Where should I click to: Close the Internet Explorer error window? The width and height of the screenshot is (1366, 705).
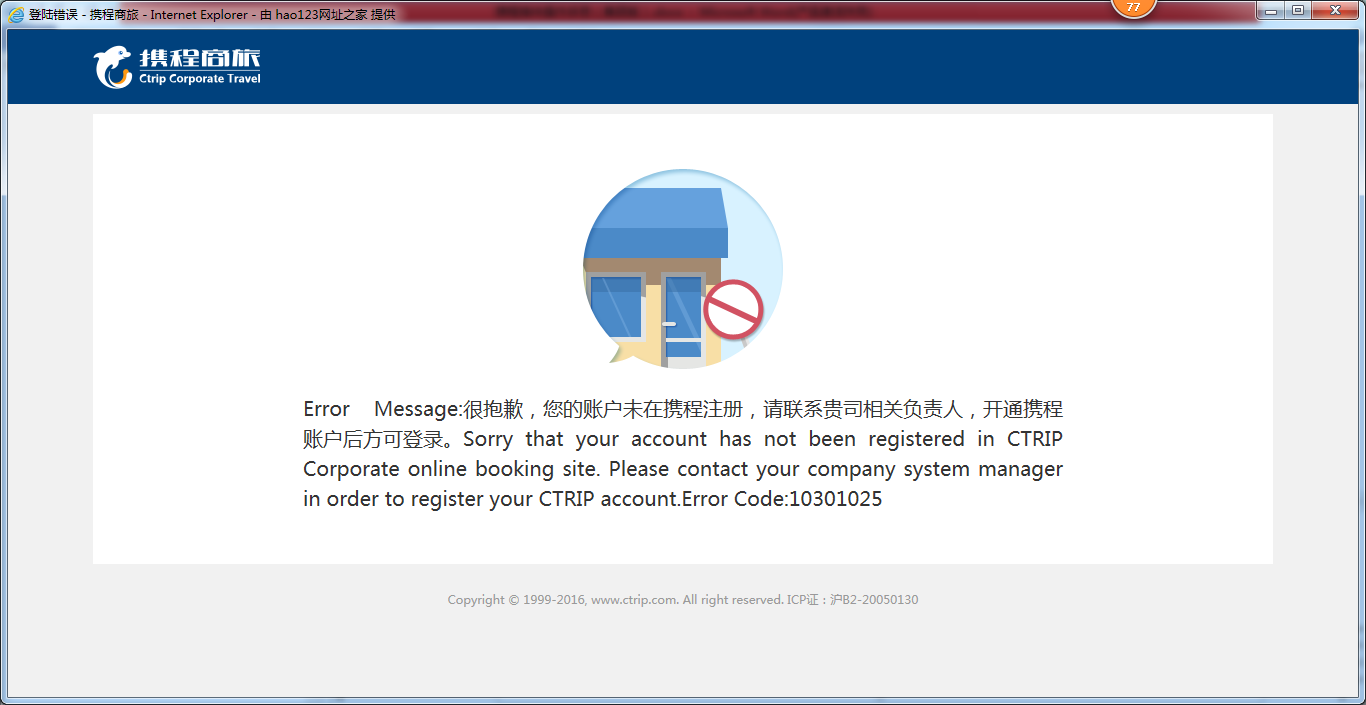pyautogui.click(x=1335, y=10)
